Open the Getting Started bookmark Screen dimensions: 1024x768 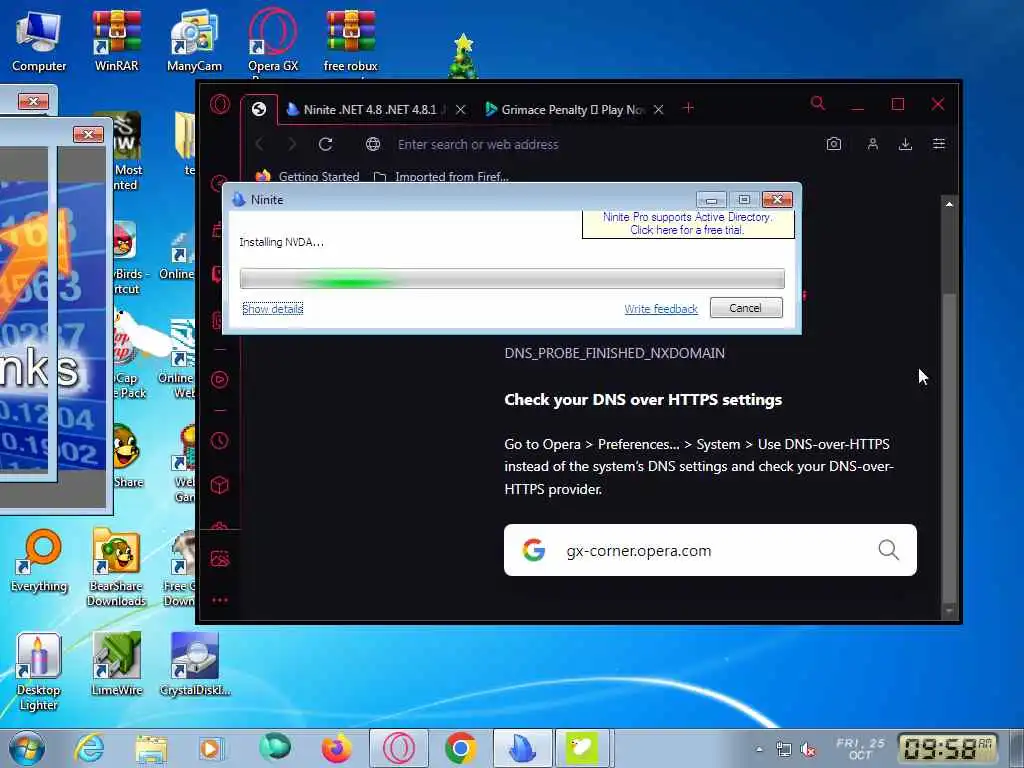click(x=308, y=176)
